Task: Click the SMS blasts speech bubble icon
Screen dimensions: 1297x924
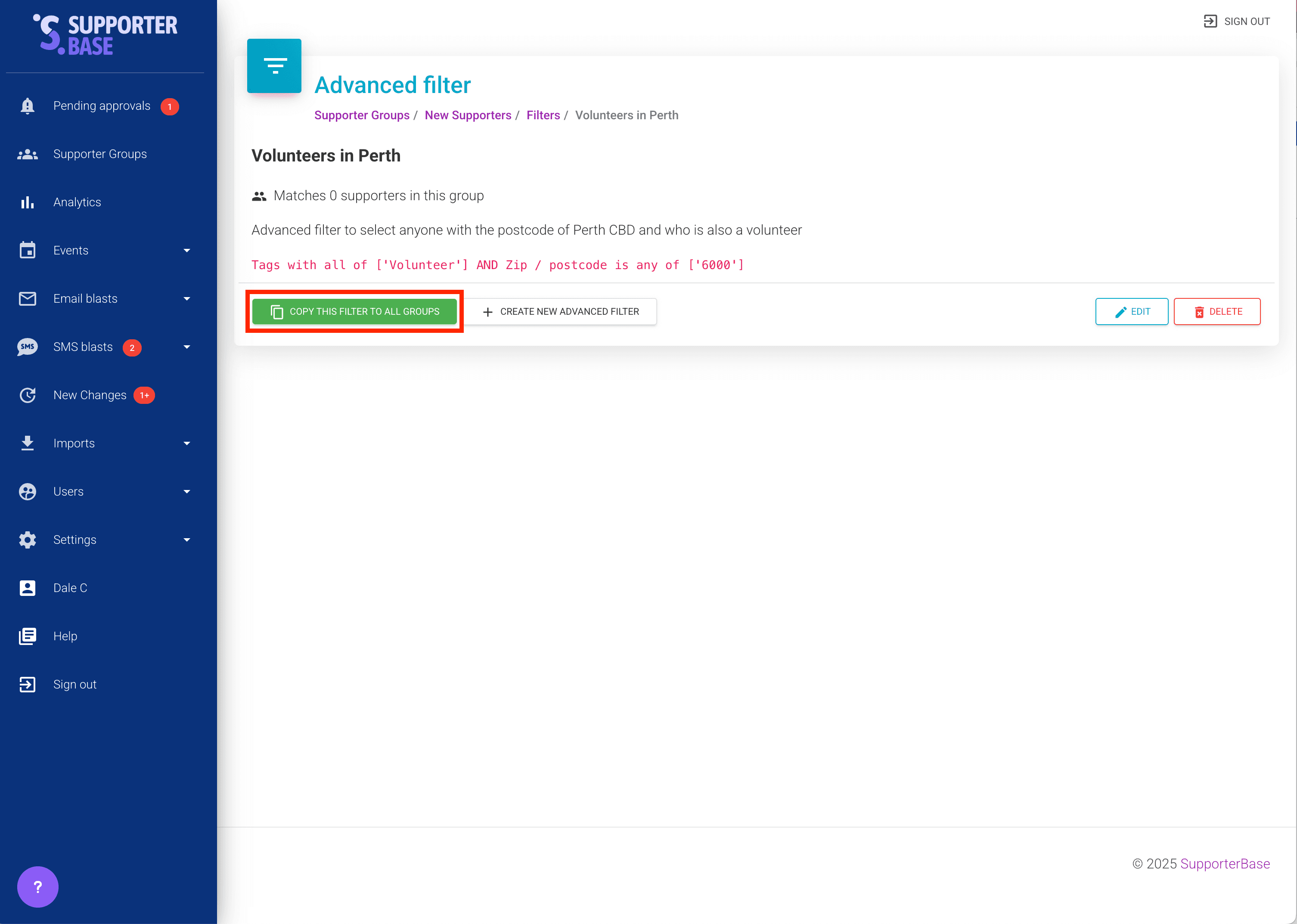Action: tap(27, 347)
